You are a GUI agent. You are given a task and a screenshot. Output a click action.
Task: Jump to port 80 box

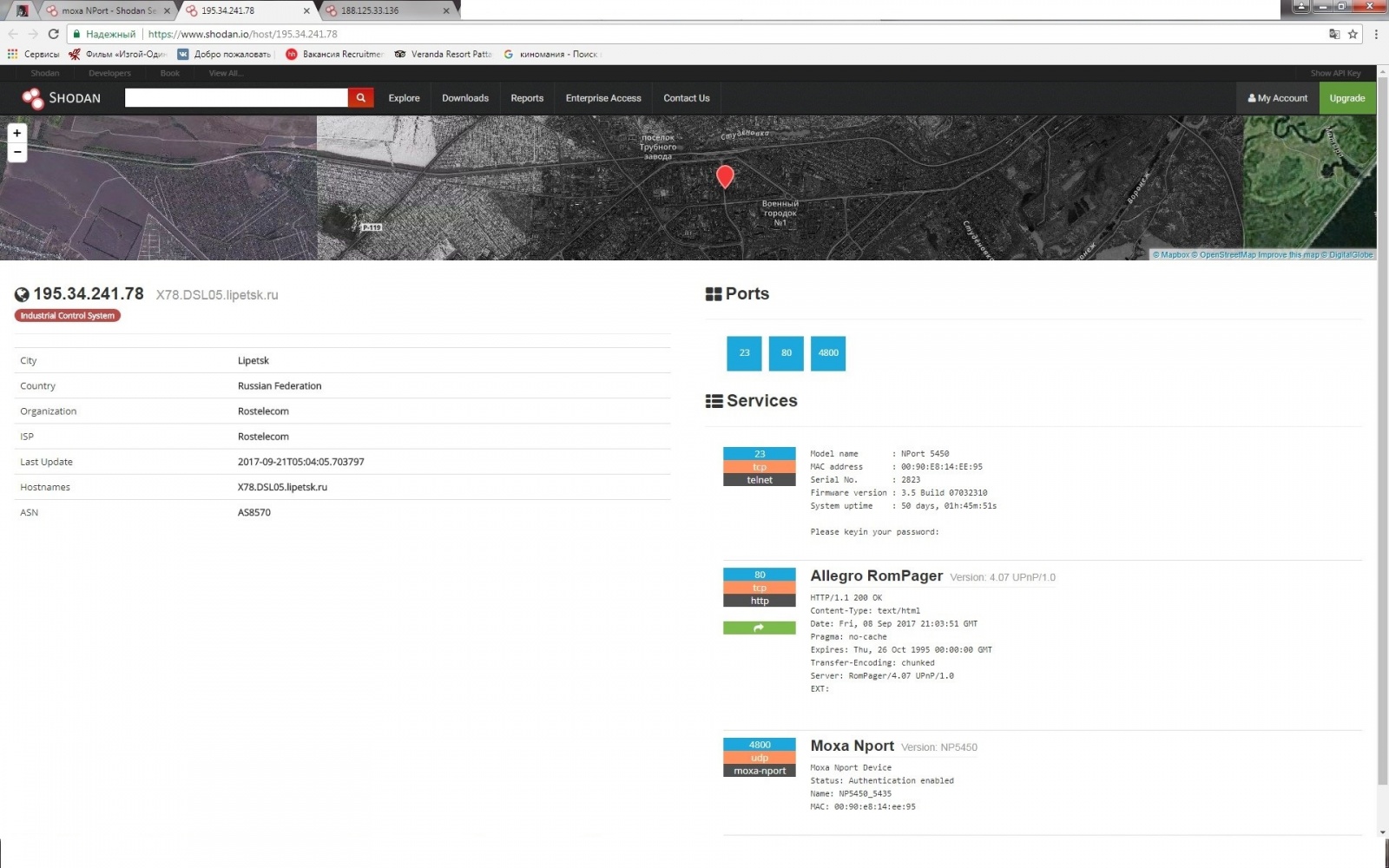point(787,353)
